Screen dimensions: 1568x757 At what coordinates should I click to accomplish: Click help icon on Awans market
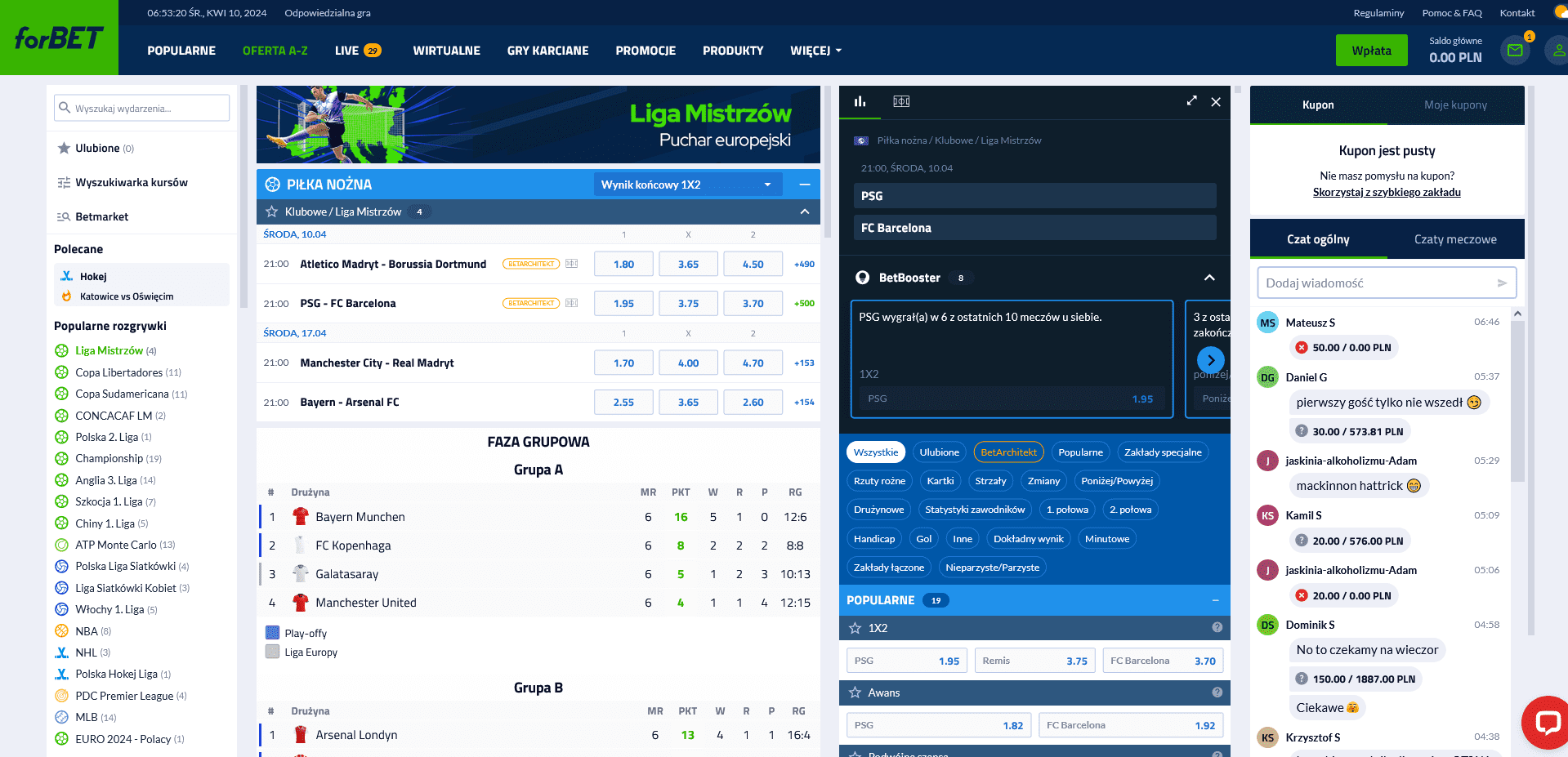[1217, 692]
